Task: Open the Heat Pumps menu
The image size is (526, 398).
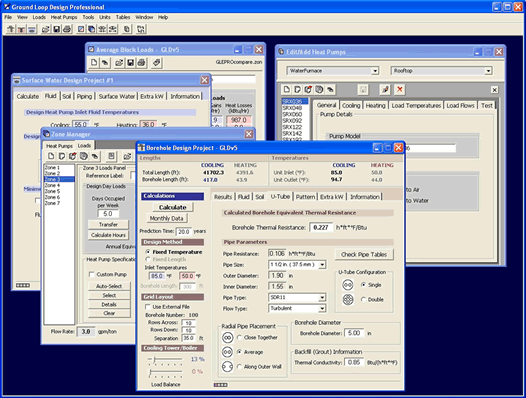Action: click(64, 17)
